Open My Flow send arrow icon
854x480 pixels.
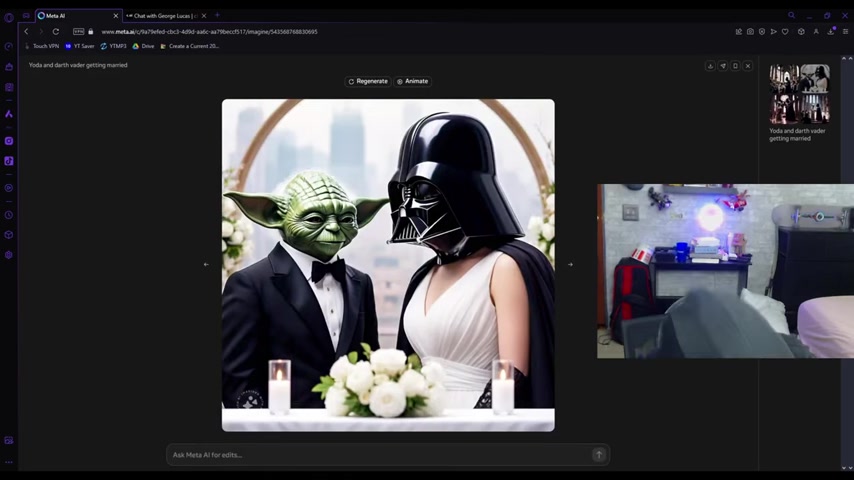[x=773, y=32]
